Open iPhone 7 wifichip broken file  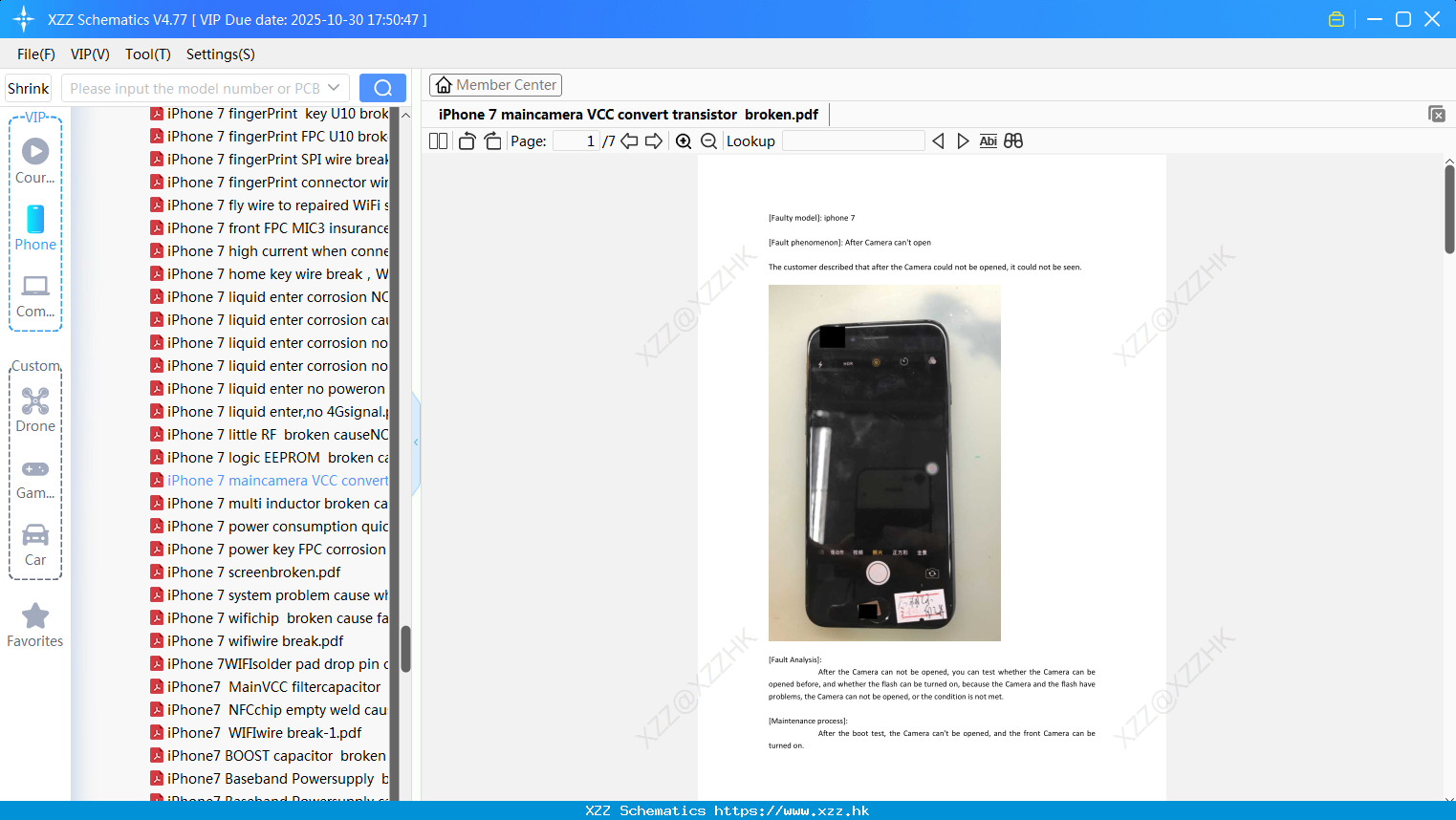pyautogui.click(x=270, y=618)
